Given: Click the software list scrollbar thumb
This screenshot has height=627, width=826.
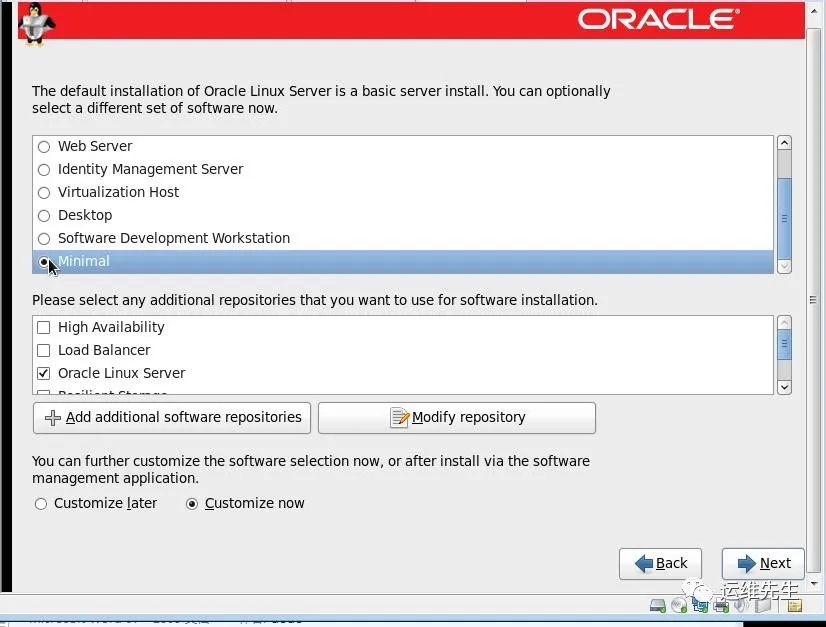Looking at the screenshot, I should (x=784, y=218).
